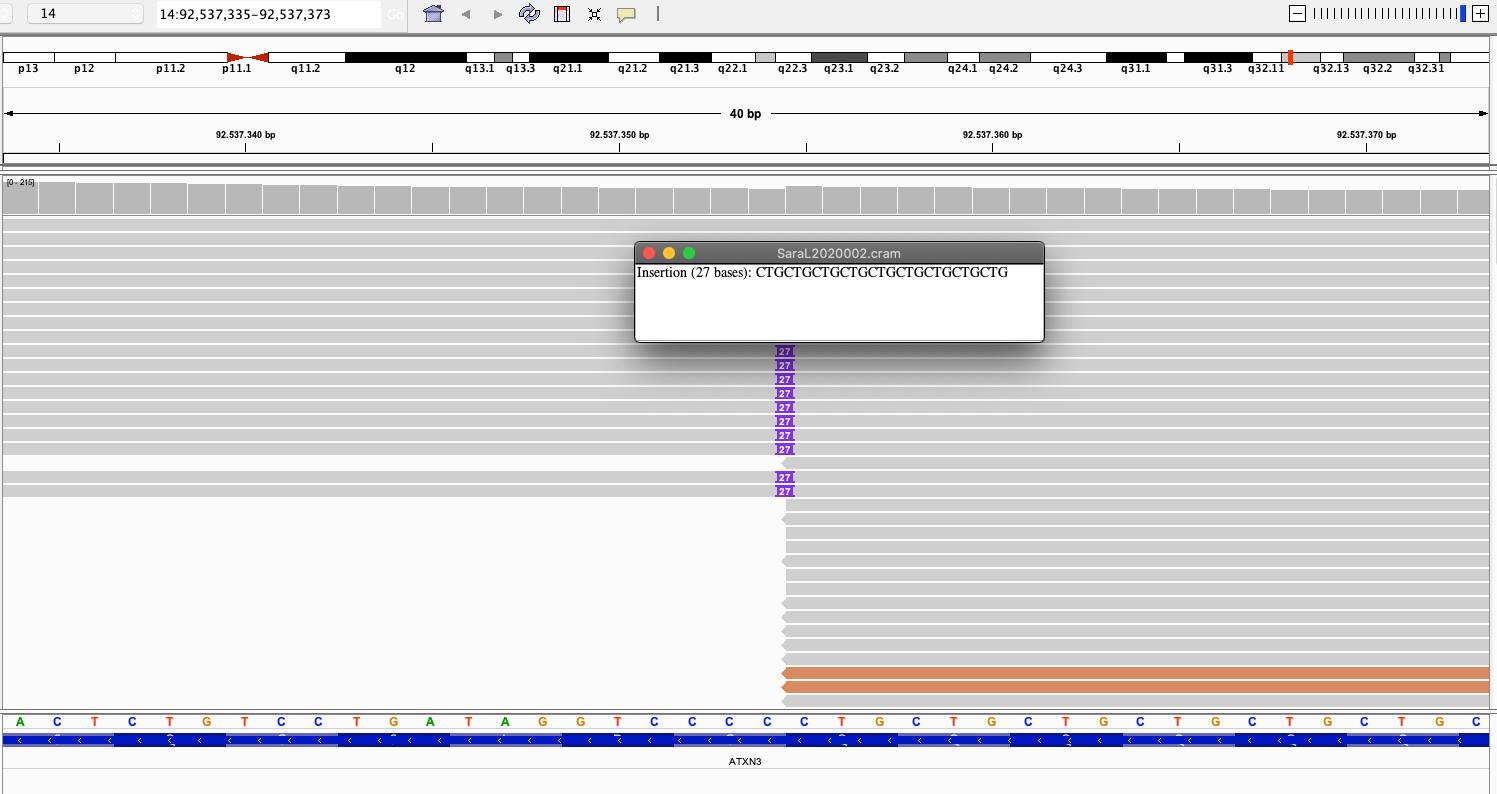This screenshot has width=1497, height=794.
Task: Minimize the SaraL2020002.cram popup with the yellow button
Action: 669,253
